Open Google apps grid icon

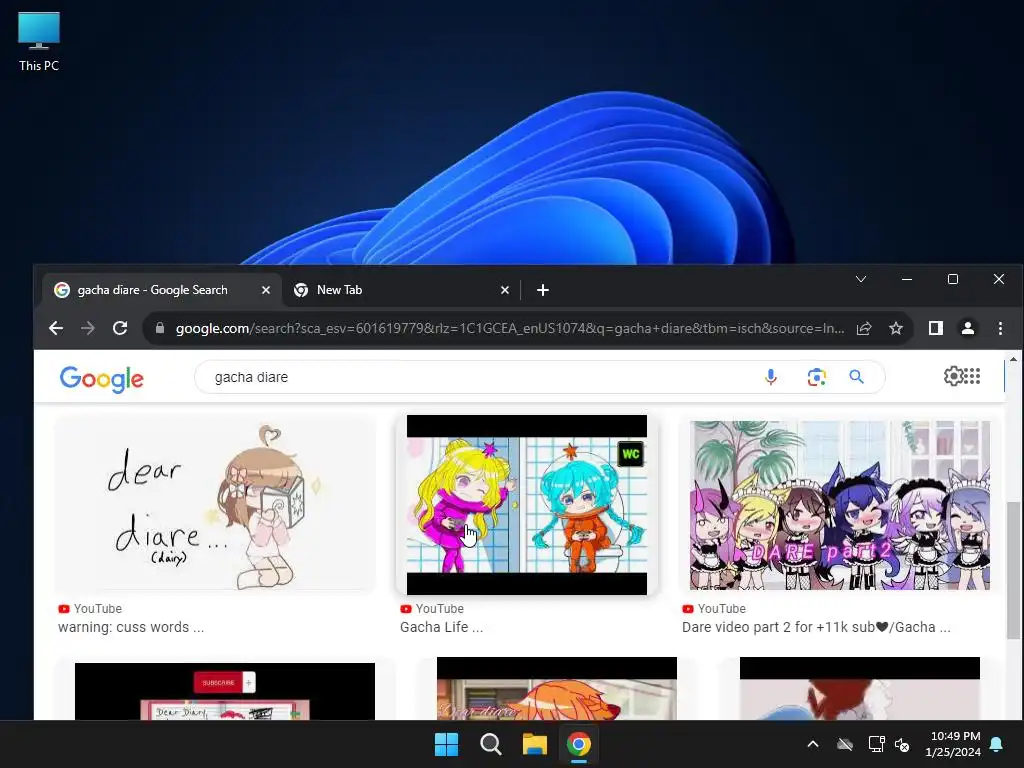coord(972,376)
